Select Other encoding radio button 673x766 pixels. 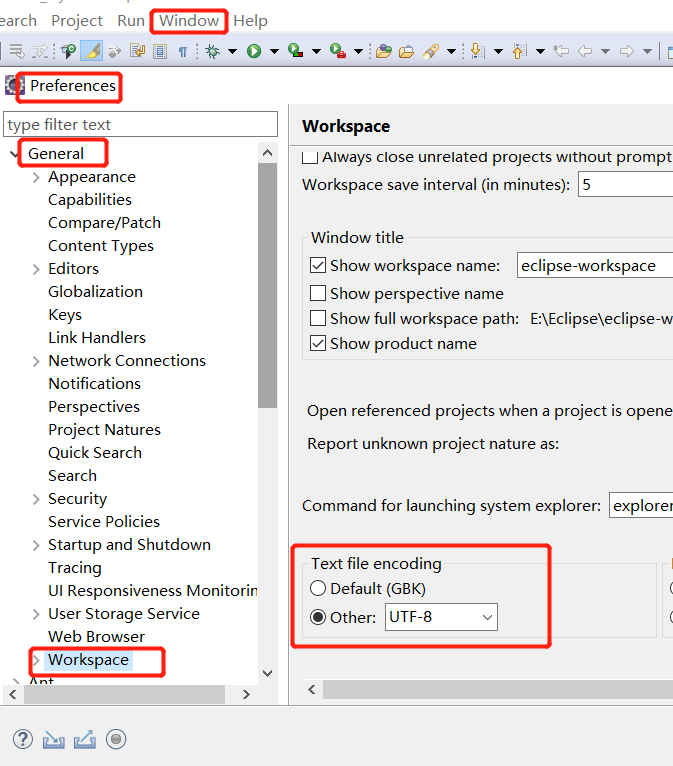point(318,617)
